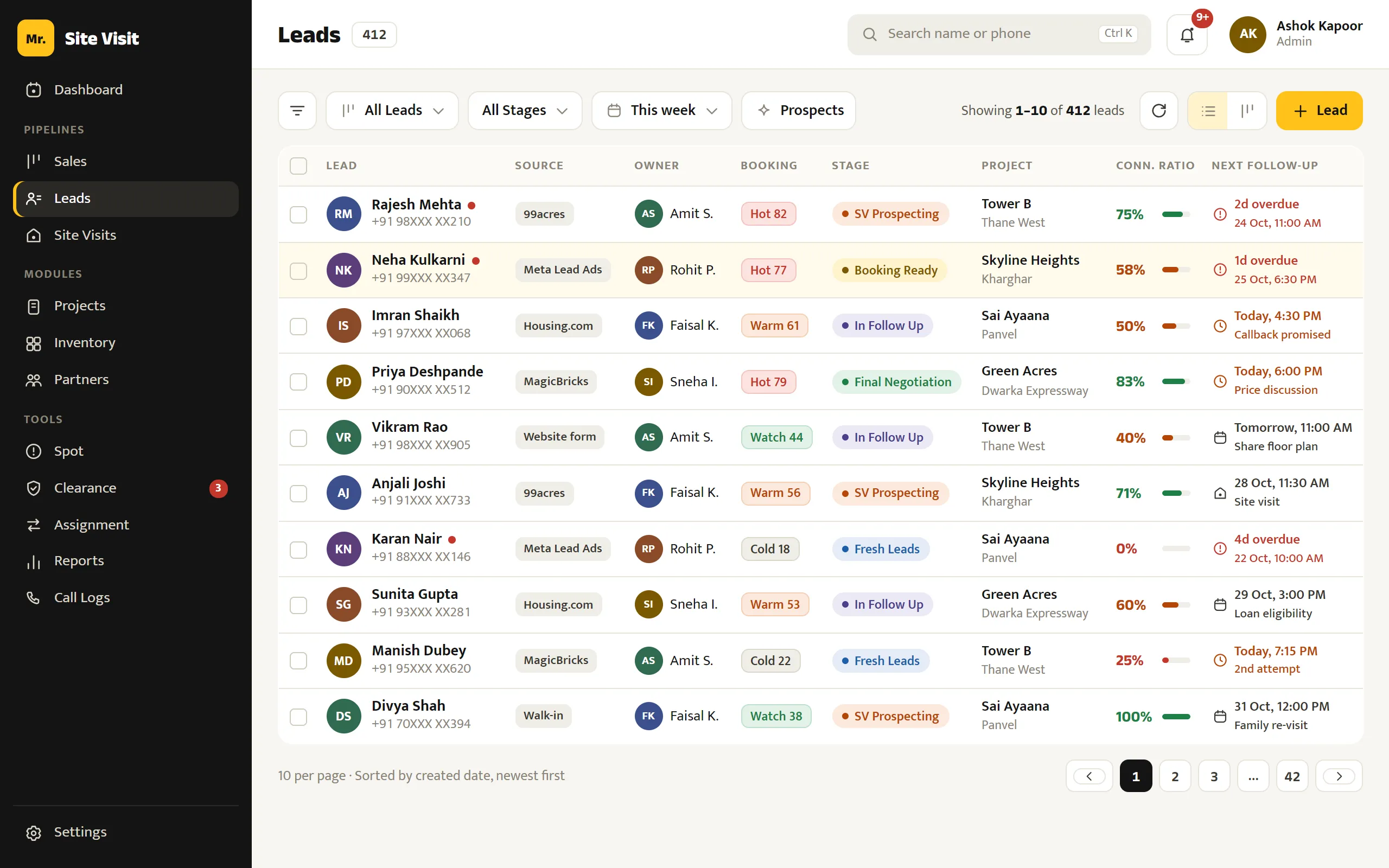Go to next page arrow

pyautogui.click(x=1339, y=776)
